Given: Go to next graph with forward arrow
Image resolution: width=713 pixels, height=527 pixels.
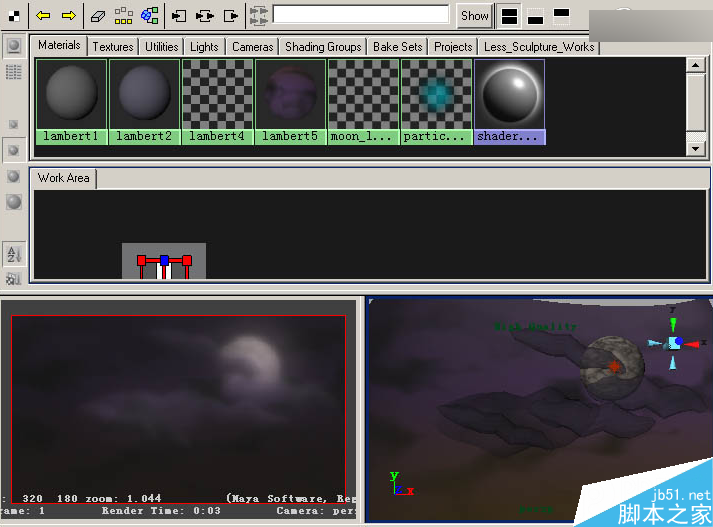Looking at the screenshot, I should [x=69, y=16].
